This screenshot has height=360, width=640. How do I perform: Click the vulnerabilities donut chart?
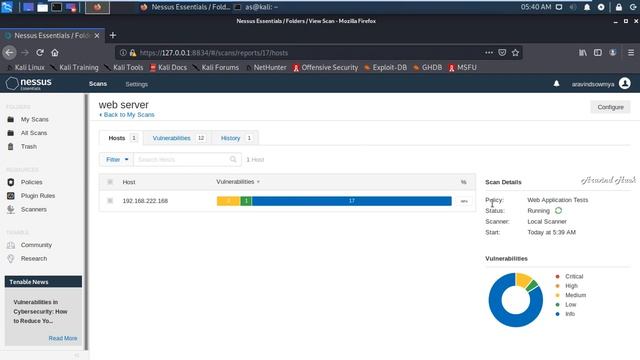[x=516, y=300]
